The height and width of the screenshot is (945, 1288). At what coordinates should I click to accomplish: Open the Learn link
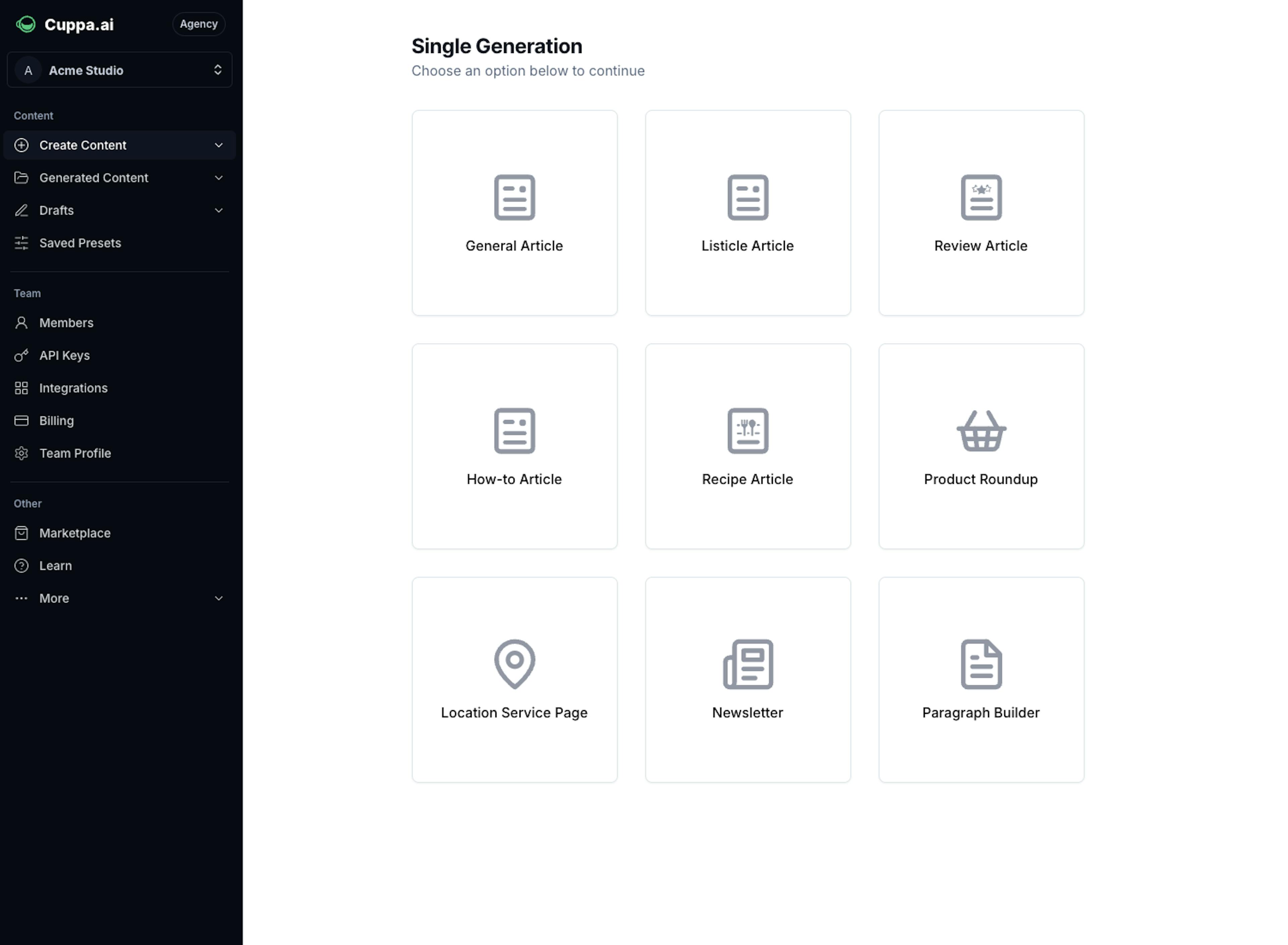[x=119, y=566]
